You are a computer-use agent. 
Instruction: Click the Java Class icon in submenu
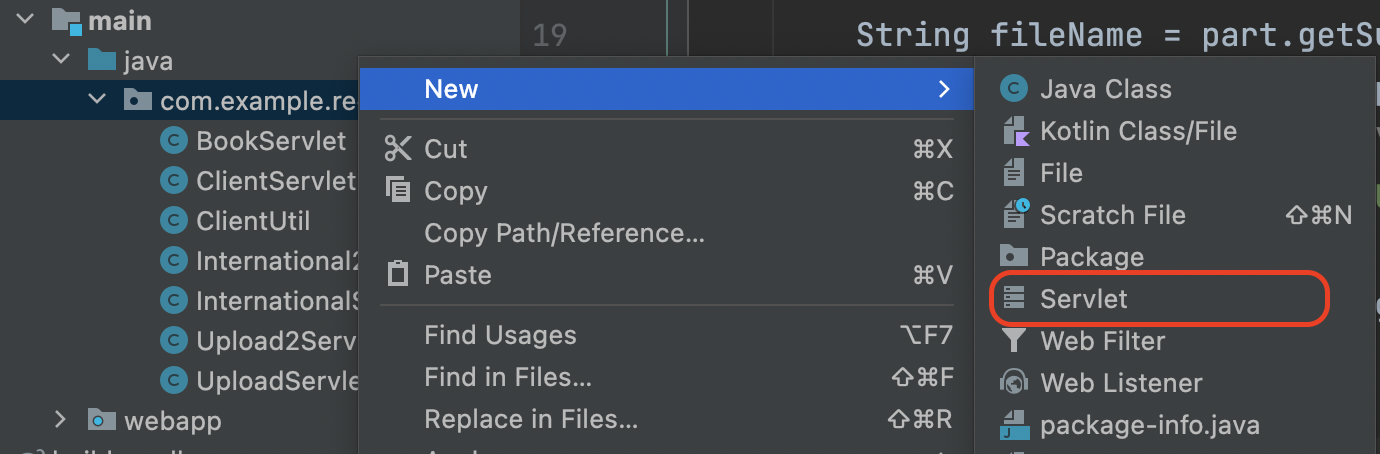pos(1014,89)
